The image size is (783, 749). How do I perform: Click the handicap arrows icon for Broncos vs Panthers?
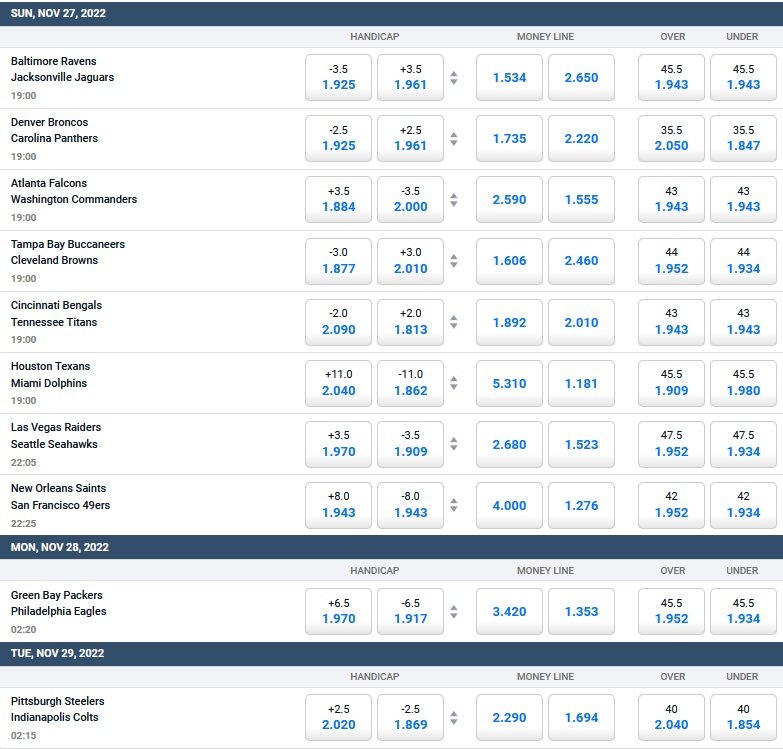point(454,139)
